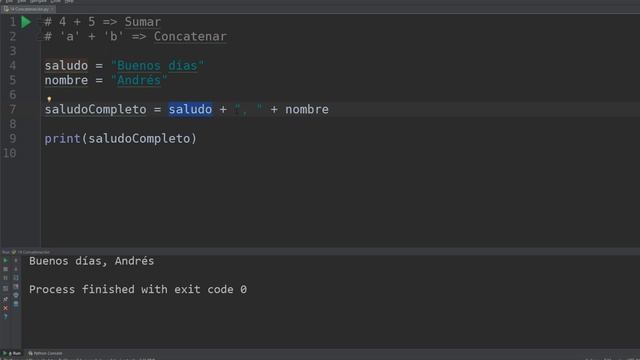Switch to the Run tool window tab
This screenshot has width=640, height=360.
click(12, 353)
